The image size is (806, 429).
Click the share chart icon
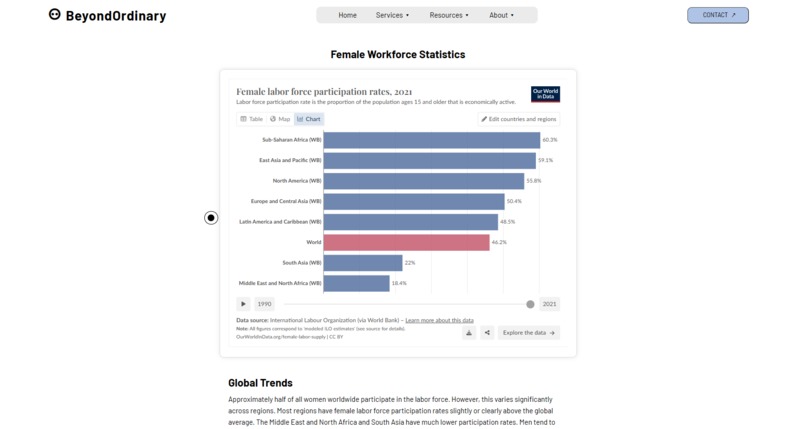click(487, 333)
